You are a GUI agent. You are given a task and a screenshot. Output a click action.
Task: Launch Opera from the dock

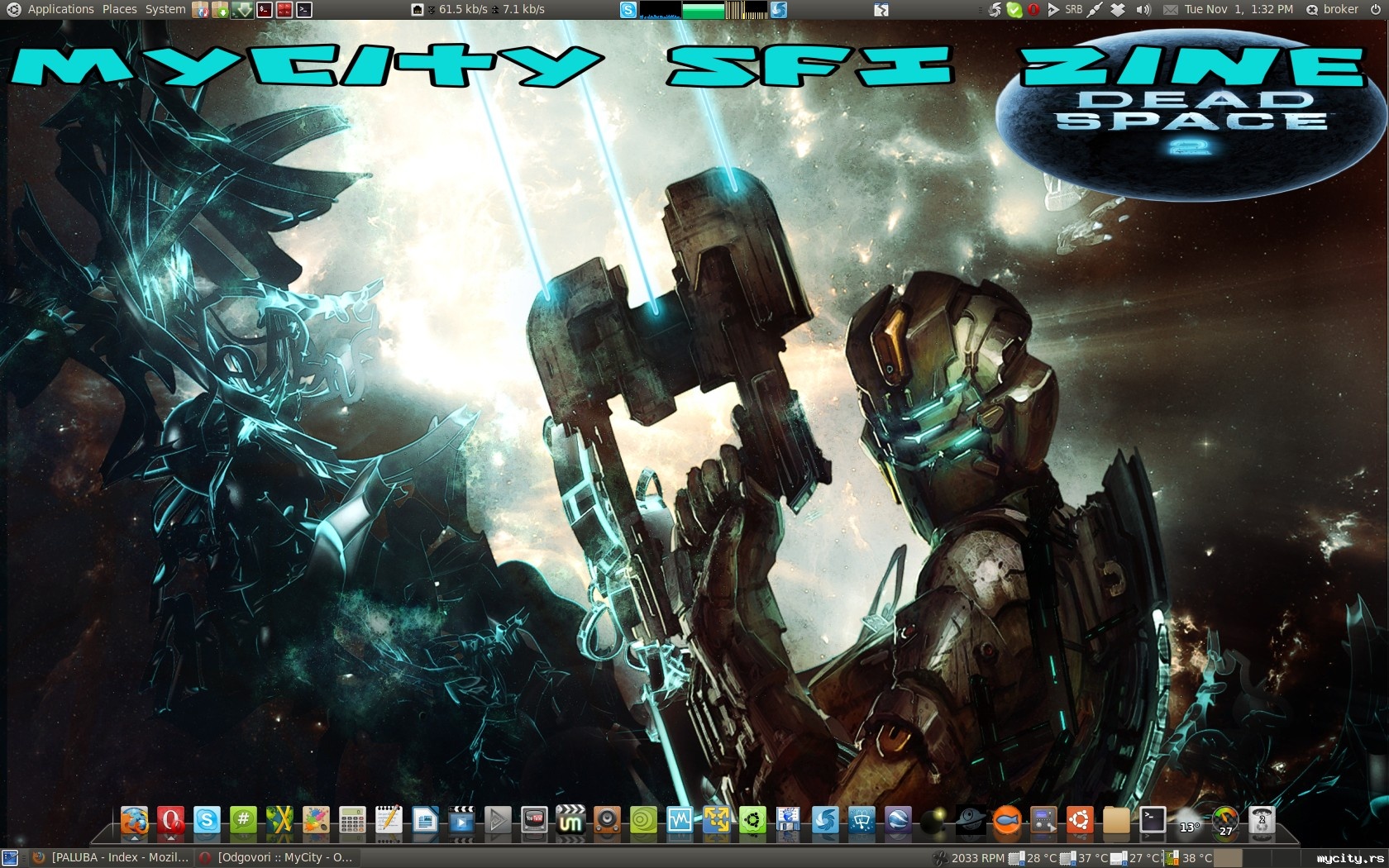coord(170,821)
